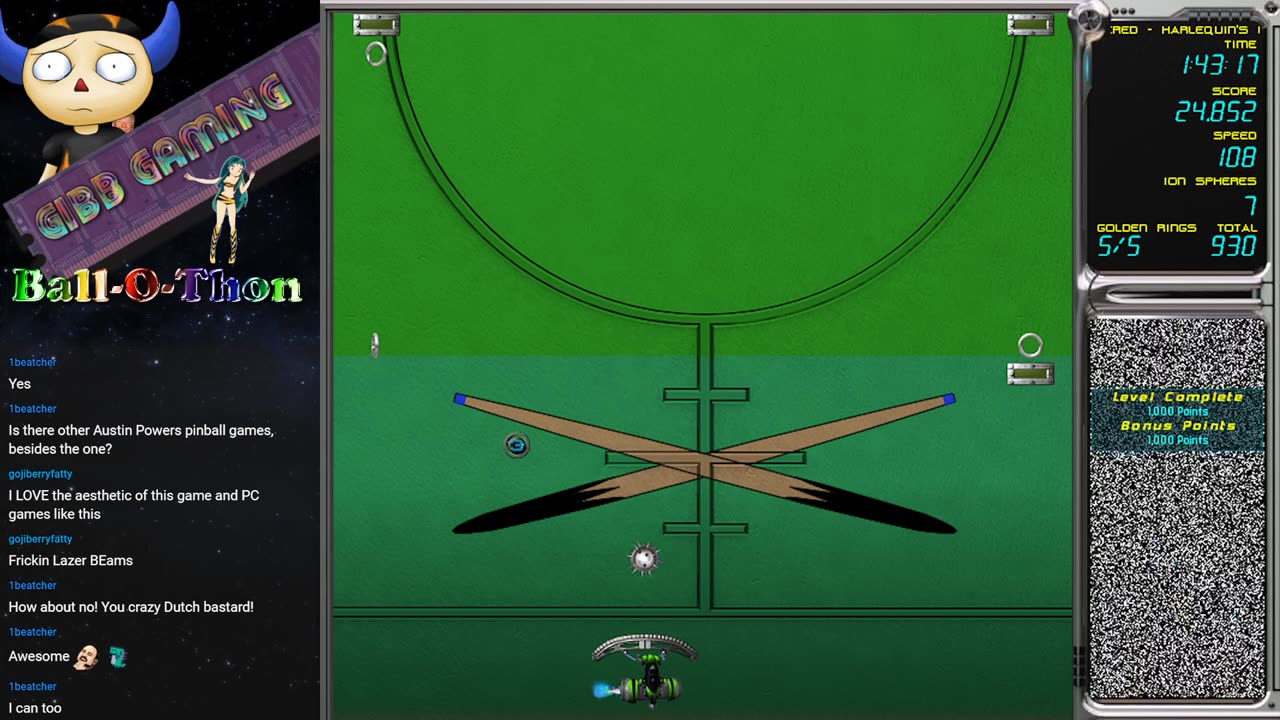Click the spinning ring on the left edge

coord(375,345)
